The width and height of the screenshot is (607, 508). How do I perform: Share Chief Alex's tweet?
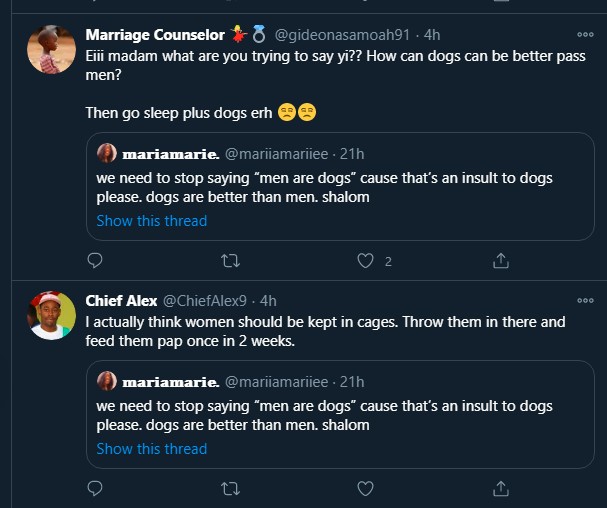[501, 489]
